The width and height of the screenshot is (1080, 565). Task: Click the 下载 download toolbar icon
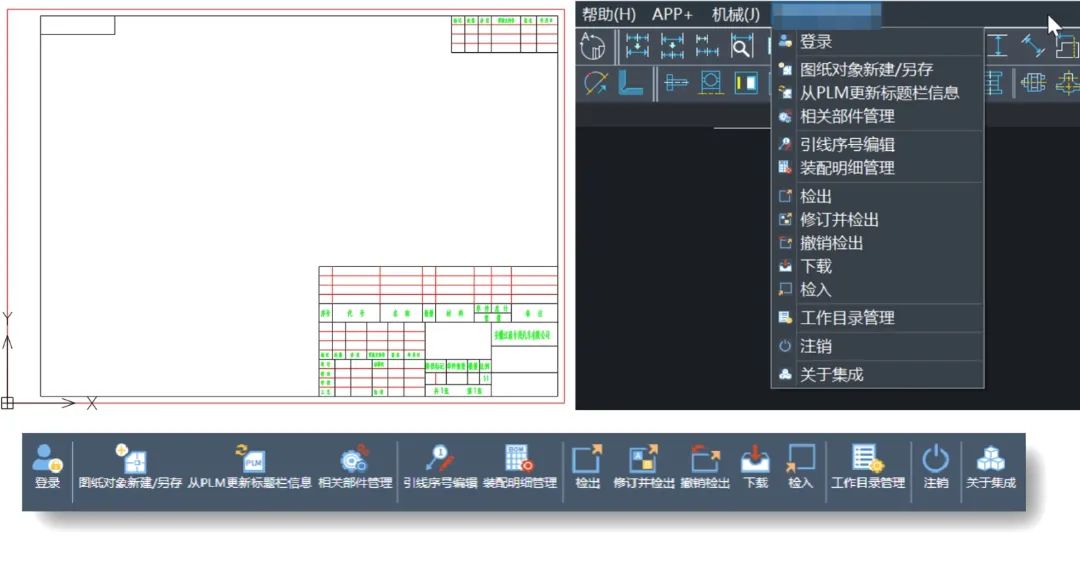click(755, 467)
